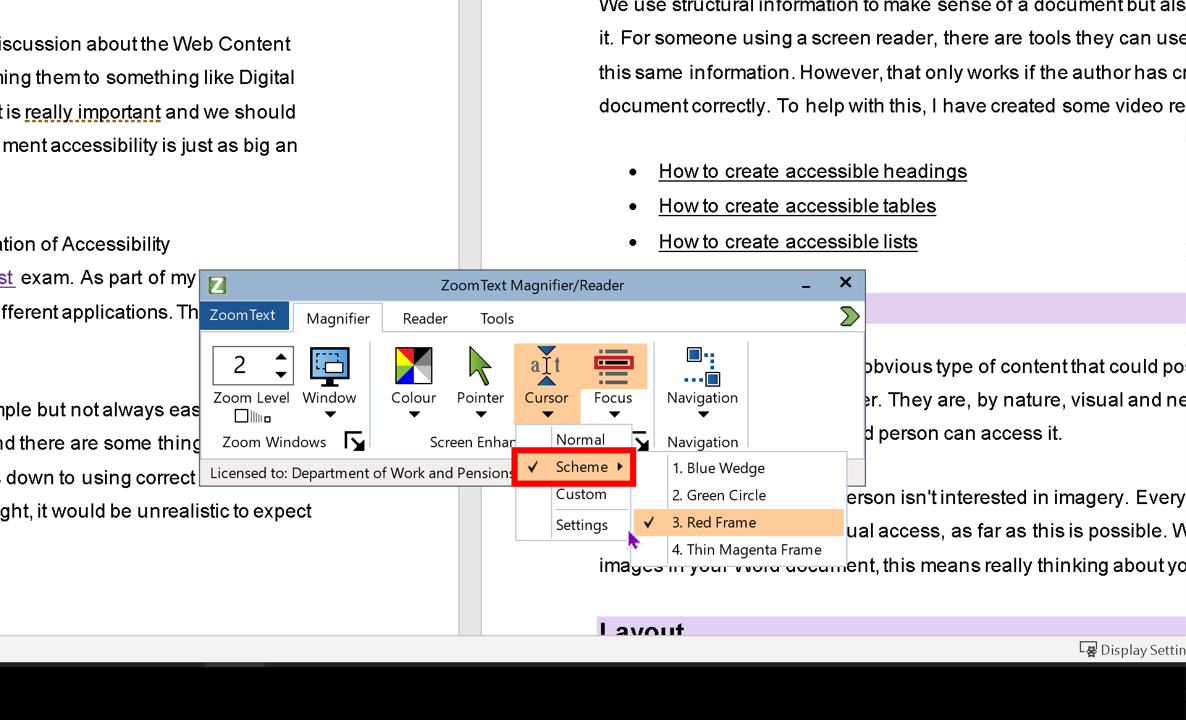Open the Scheme submenu entry
The image size is (1186, 720).
click(574, 467)
